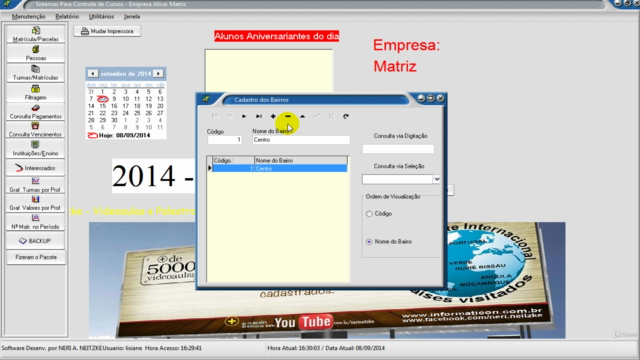Click the Nome do Bairro input field
The height and width of the screenshot is (360, 640).
click(301, 140)
